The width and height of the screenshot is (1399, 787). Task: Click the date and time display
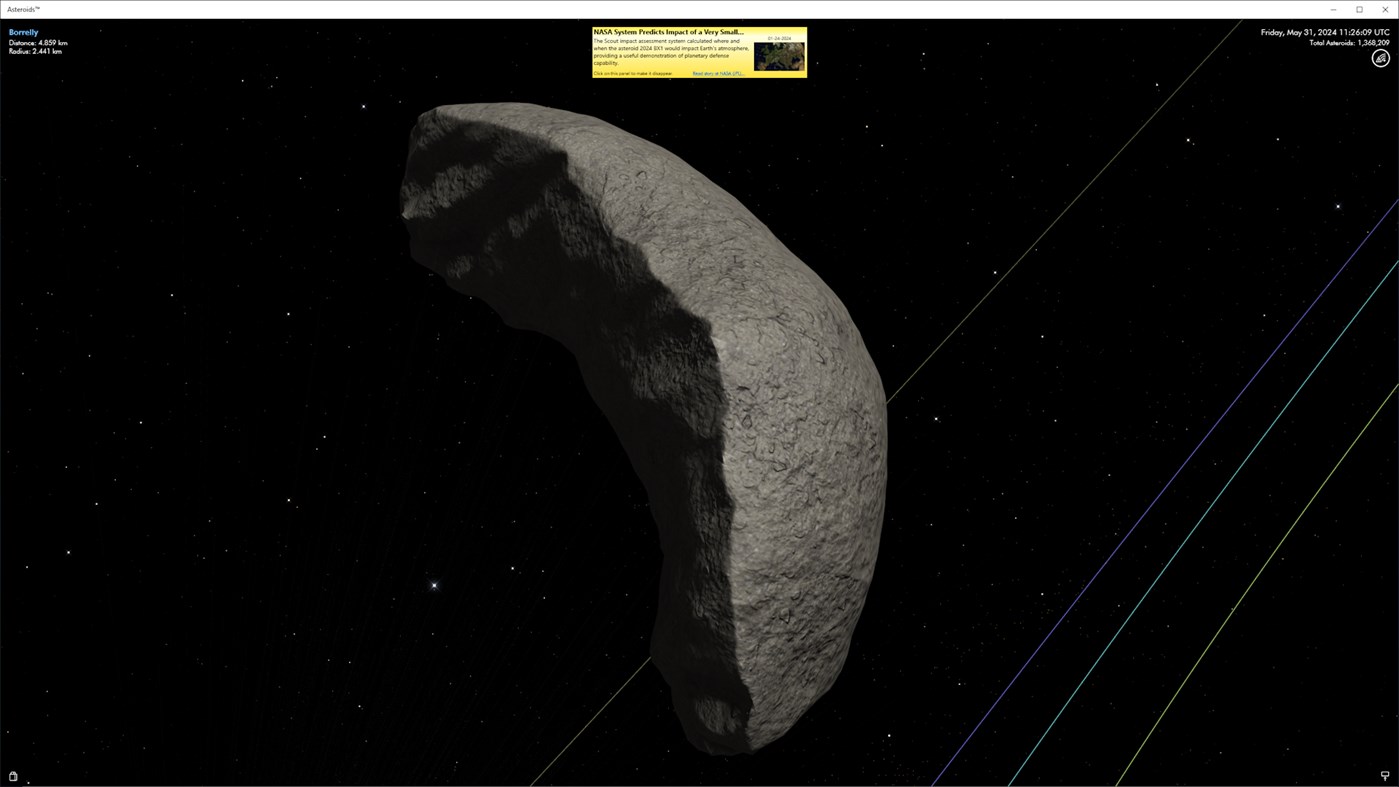click(x=1325, y=31)
